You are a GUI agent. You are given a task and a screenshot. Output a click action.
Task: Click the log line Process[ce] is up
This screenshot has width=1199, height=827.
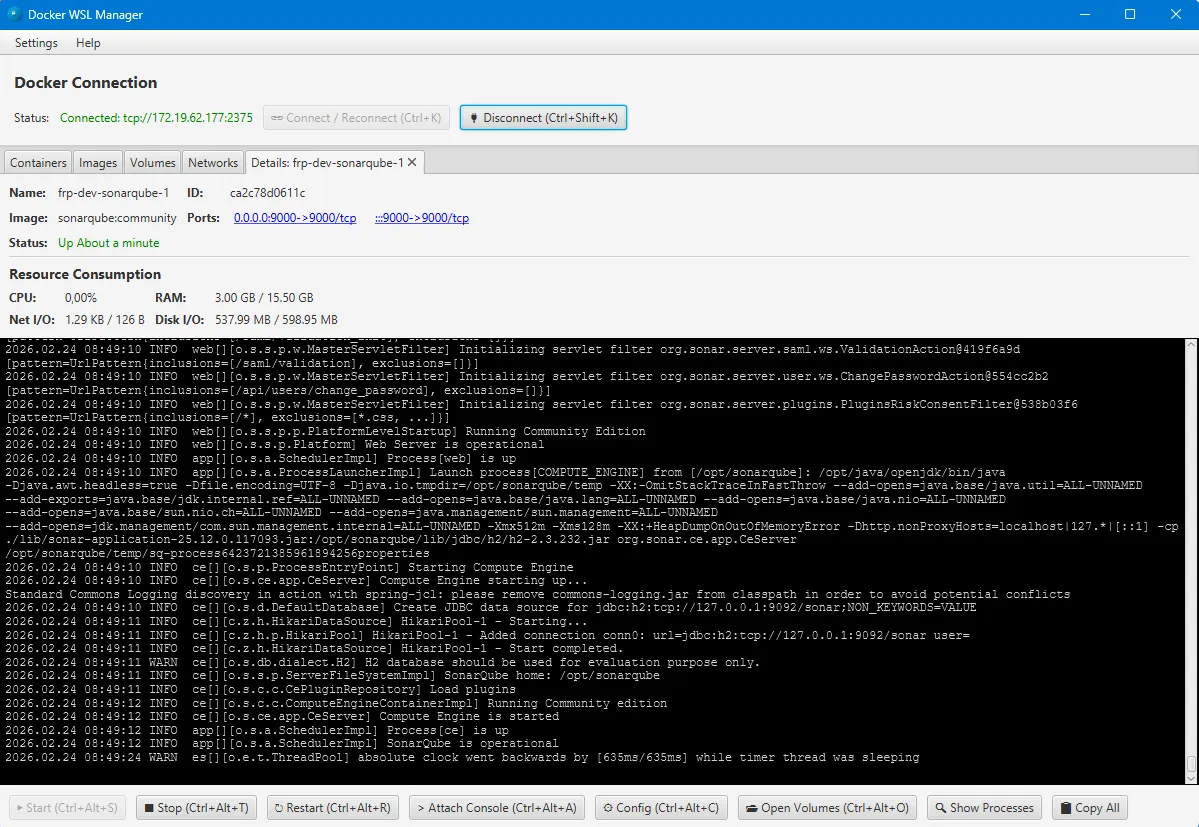click(x=257, y=731)
